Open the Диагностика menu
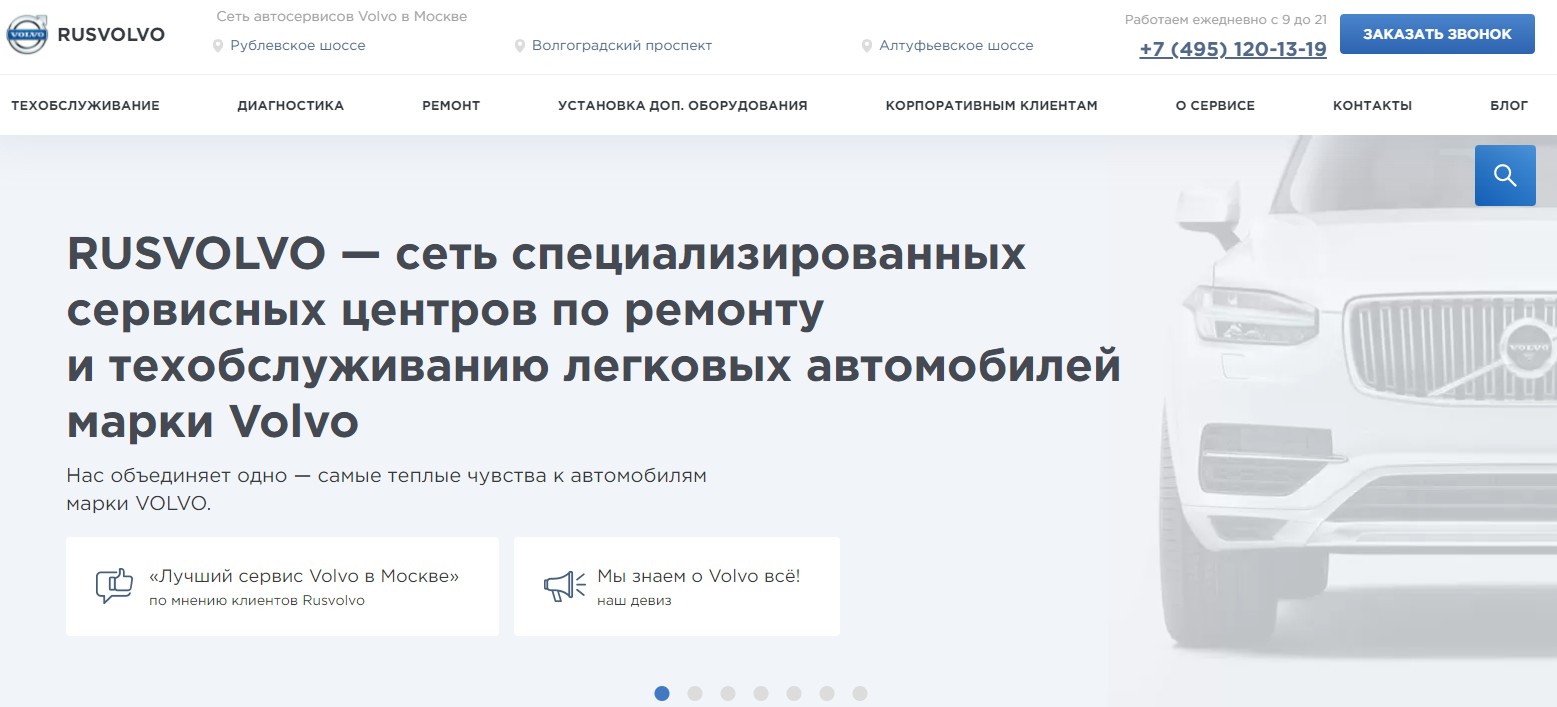1557x707 pixels. (x=291, y=105)
